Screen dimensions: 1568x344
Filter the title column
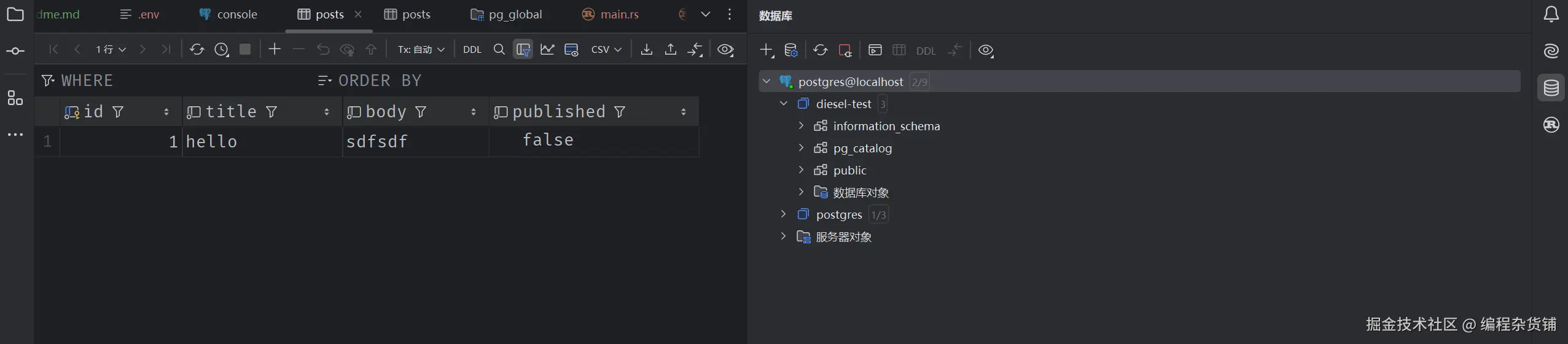click(271, 112)
